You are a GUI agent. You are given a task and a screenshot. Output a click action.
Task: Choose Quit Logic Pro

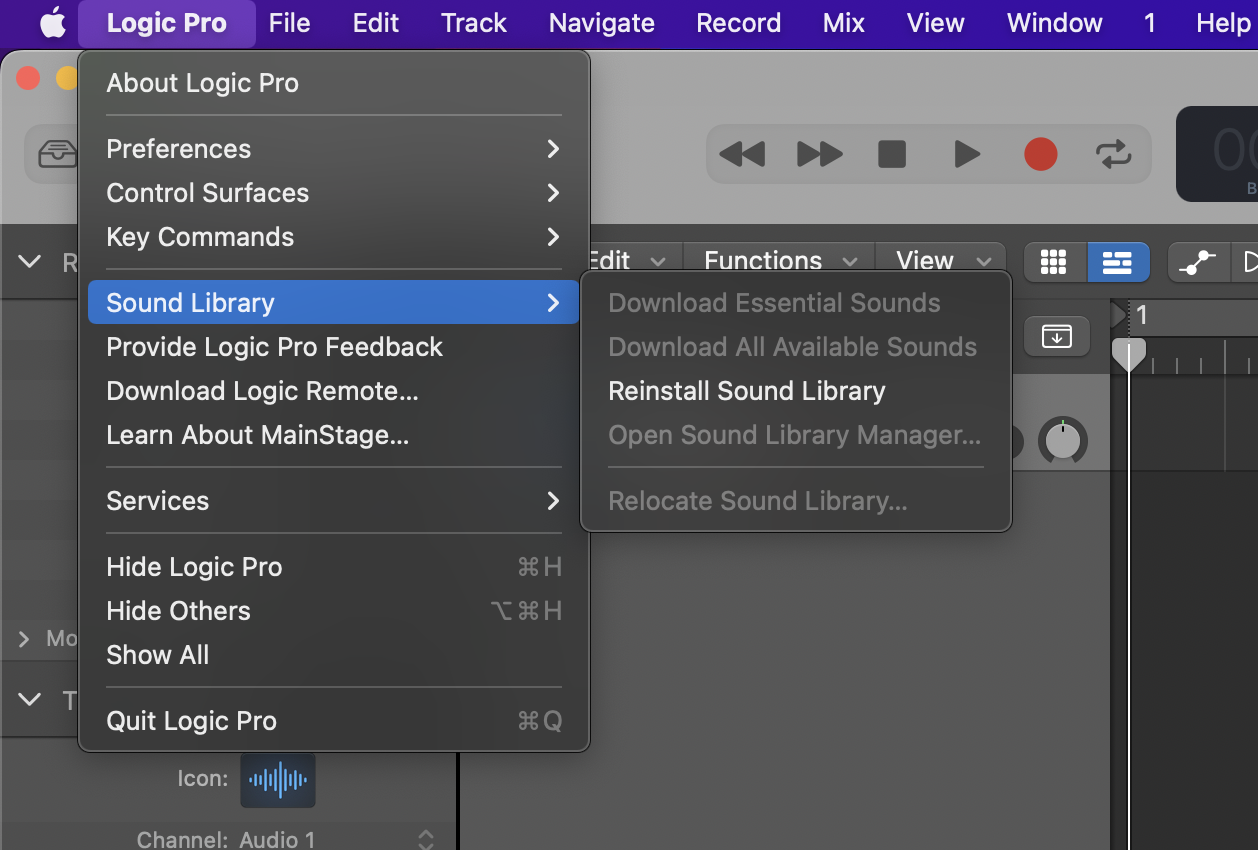pyautogui.click(x=333, y=721)
